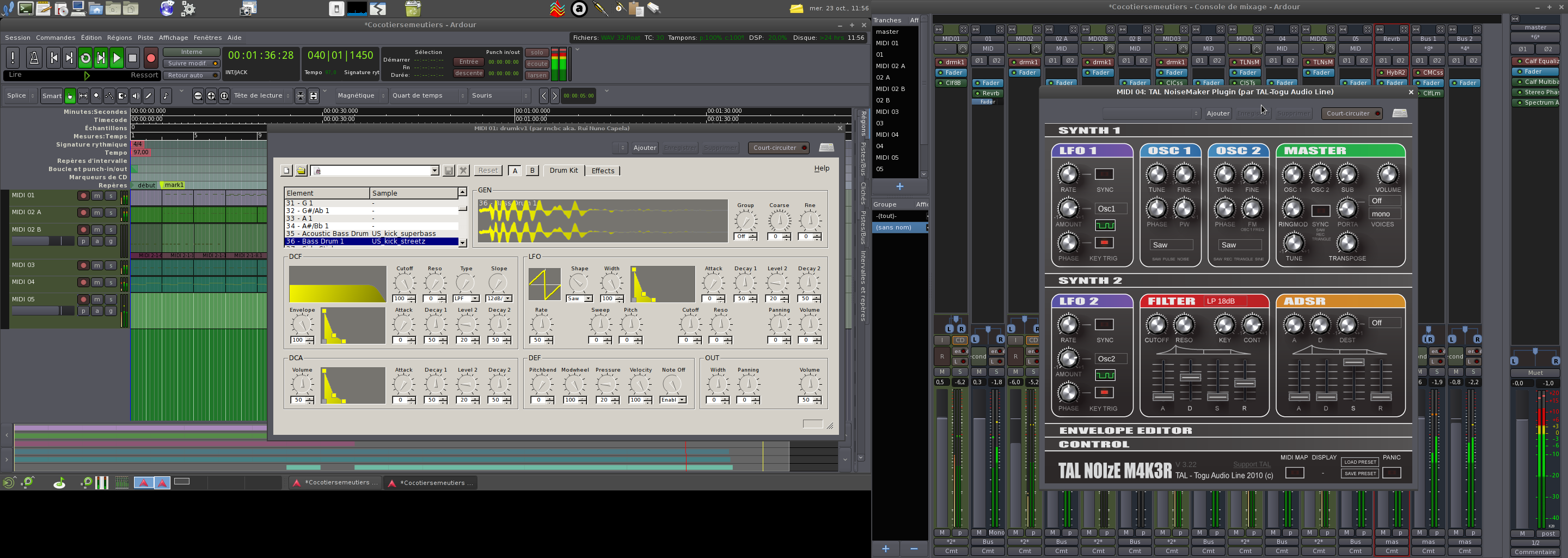Mute the MIDI 01 track
Image resolution: width=1568 pixels, height=558 pixels.
(97, 196)
